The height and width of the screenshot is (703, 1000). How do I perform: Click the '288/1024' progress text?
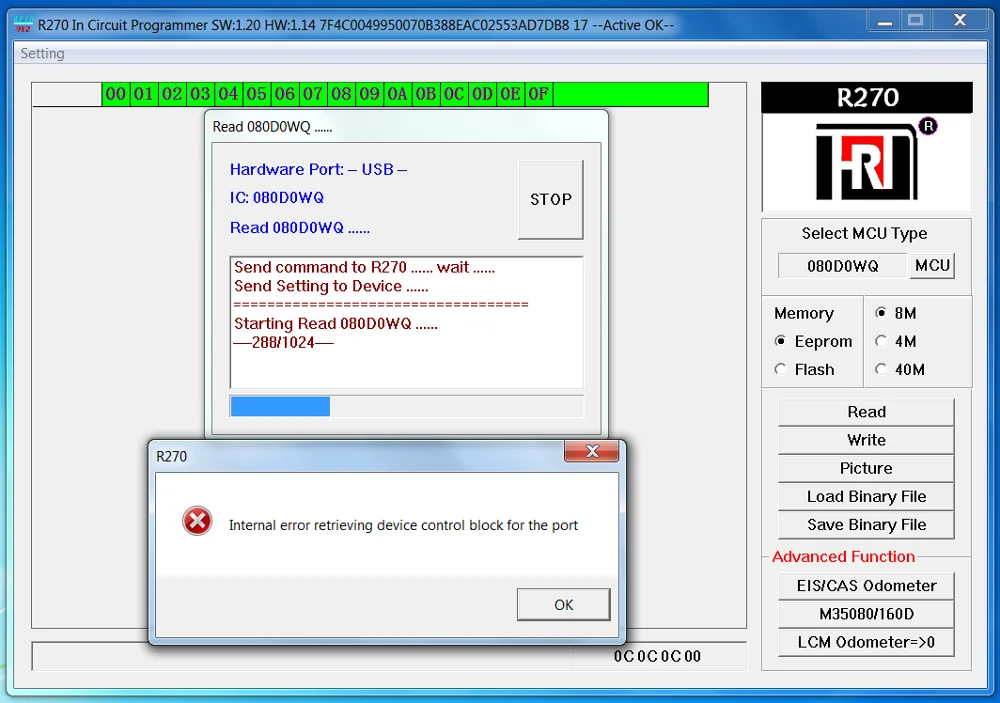tap(283, 343)
